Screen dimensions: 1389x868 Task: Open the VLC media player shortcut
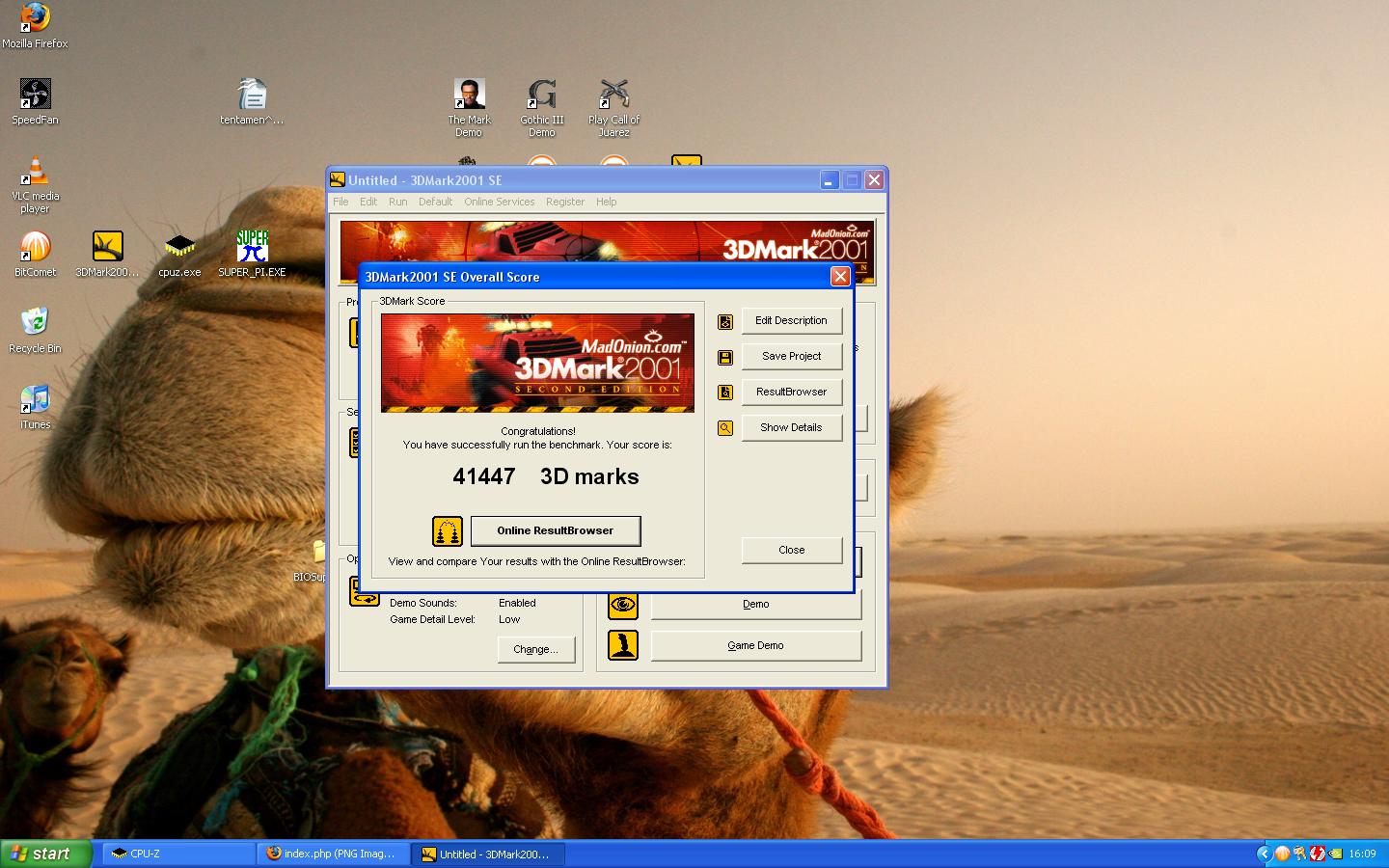click(35, 184)
